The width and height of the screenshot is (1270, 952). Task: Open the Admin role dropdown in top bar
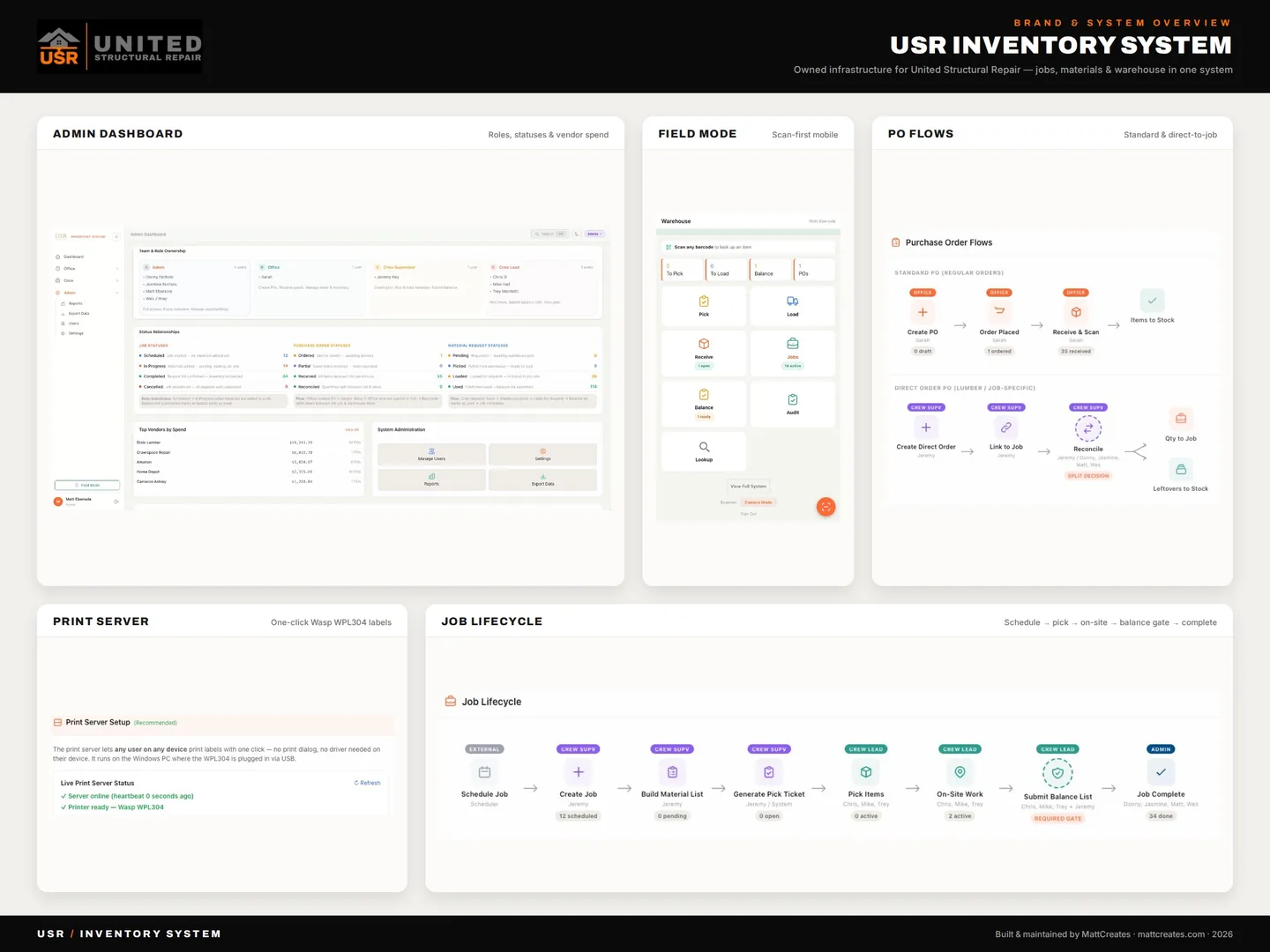595,234
